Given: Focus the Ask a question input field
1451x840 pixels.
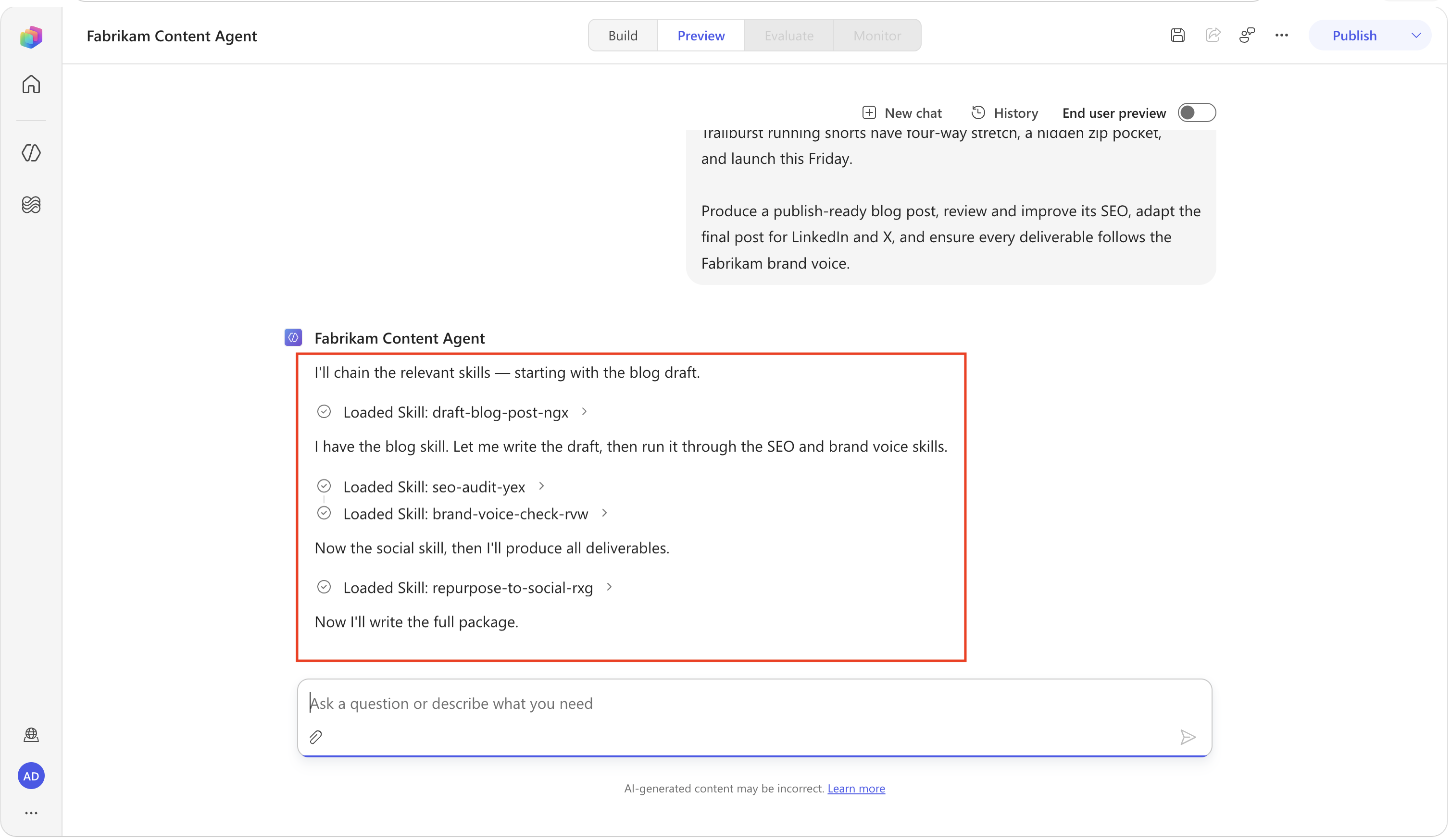Looking at the screenshot, I should (x=754, y=704).
